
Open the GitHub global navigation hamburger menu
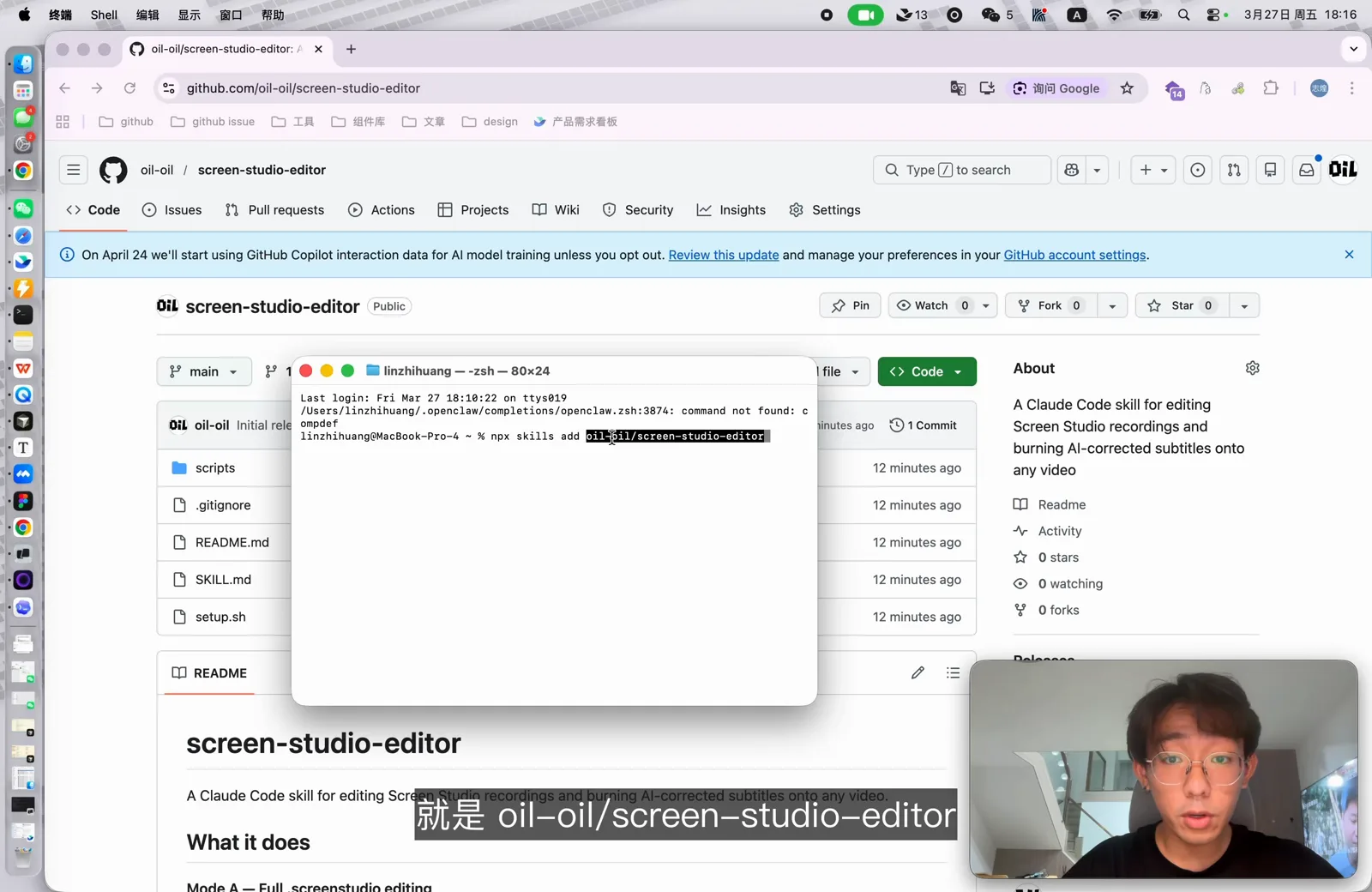(x=74, y=170)
